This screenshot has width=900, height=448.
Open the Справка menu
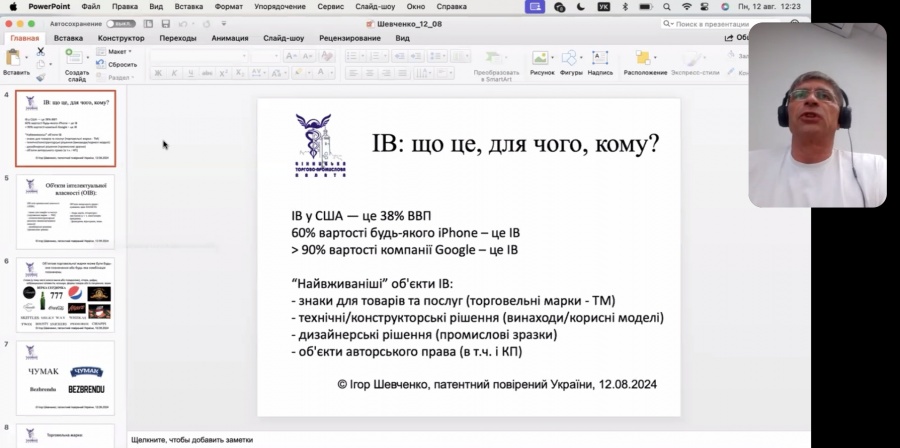point(451,6)
